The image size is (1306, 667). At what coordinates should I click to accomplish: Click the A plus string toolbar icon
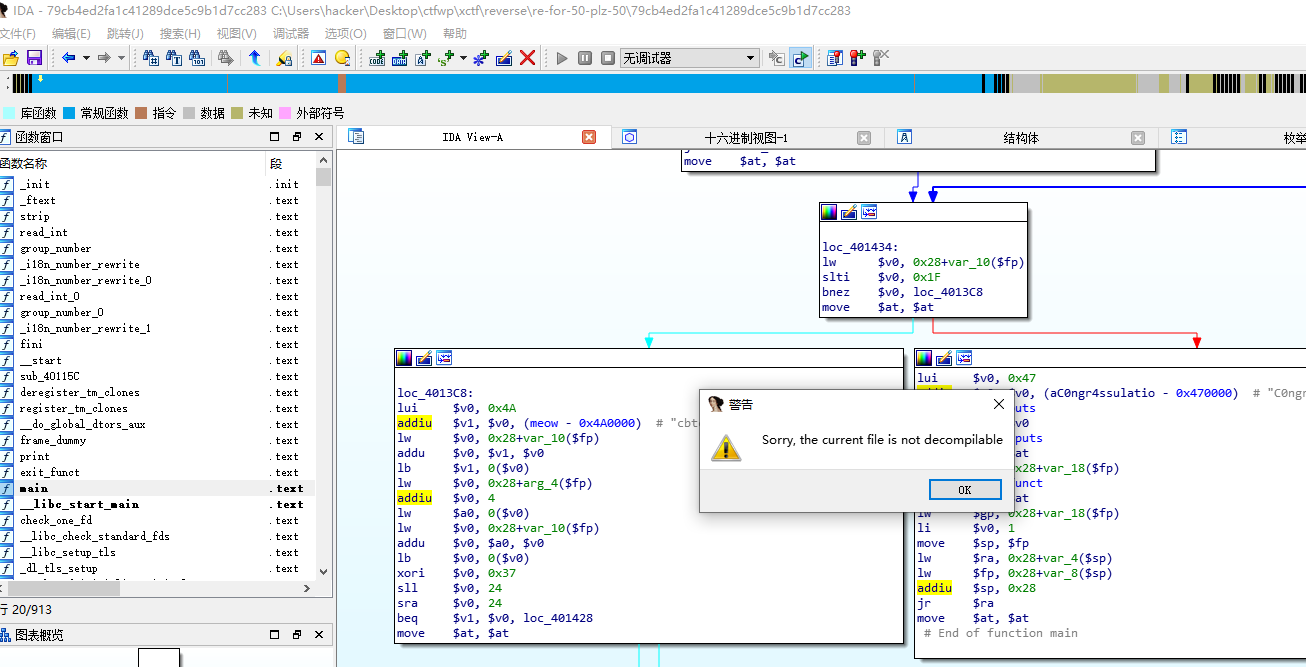[423, 58]
